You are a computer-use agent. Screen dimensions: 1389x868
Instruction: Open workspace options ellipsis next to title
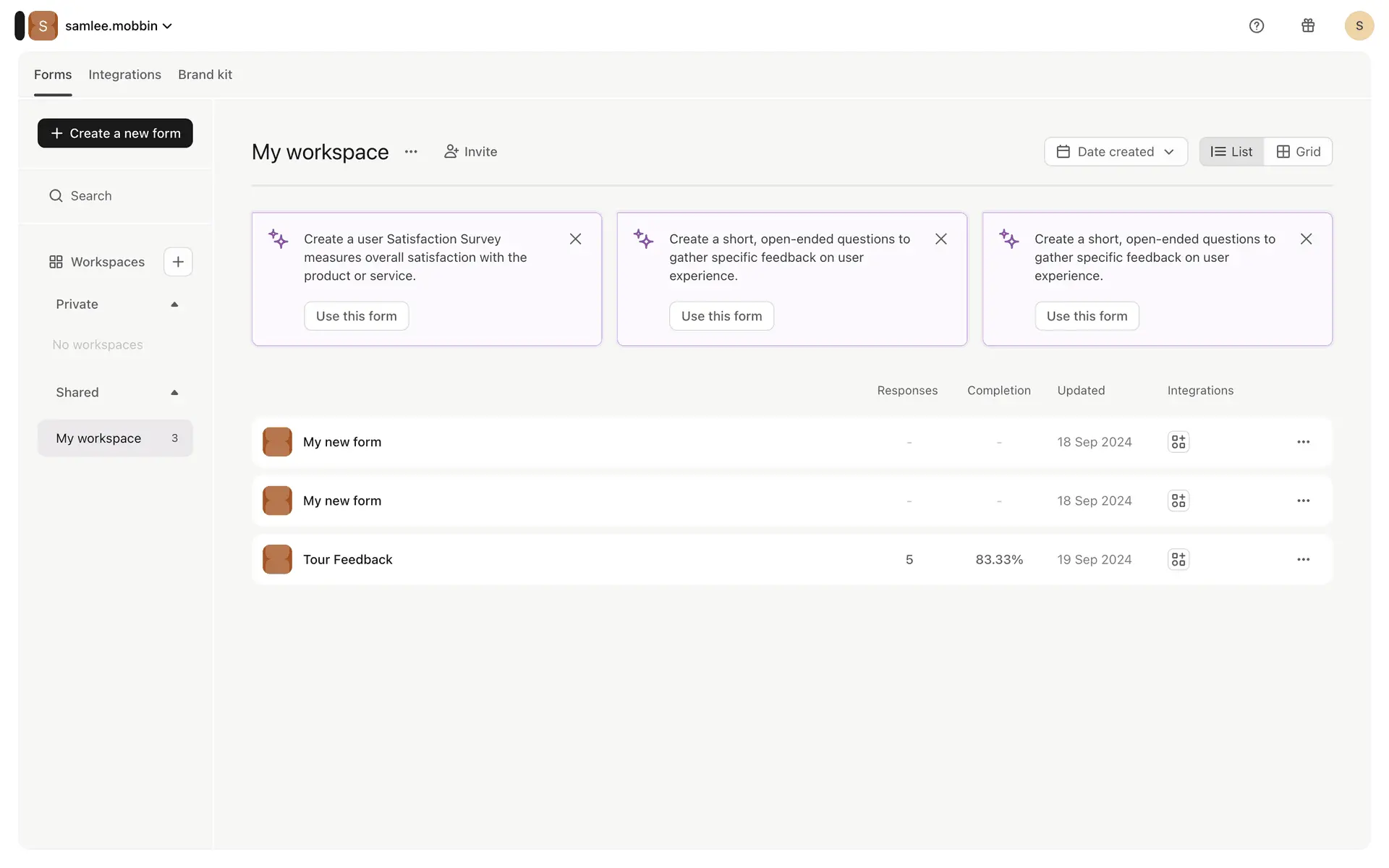coord(411,152)
